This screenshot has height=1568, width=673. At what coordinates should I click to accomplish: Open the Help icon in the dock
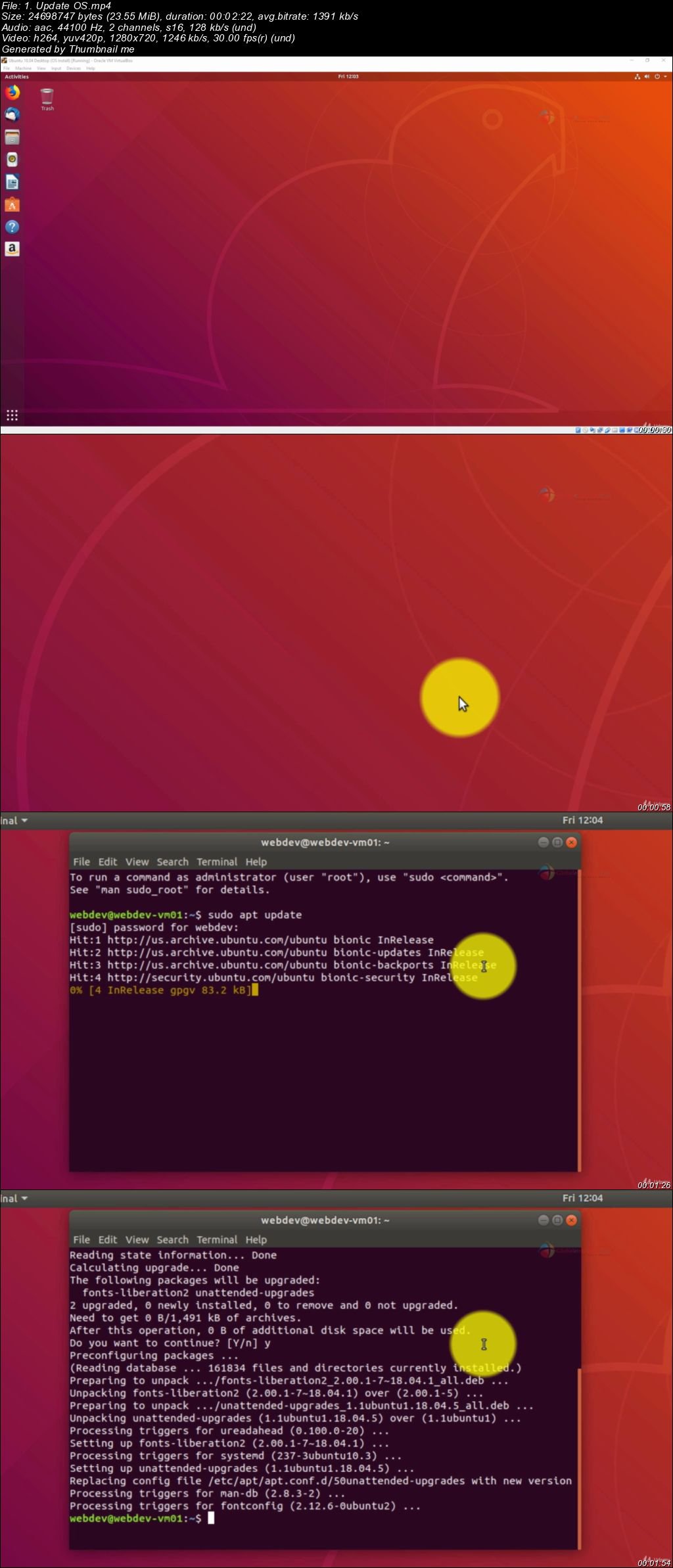[x=12, y=227]
